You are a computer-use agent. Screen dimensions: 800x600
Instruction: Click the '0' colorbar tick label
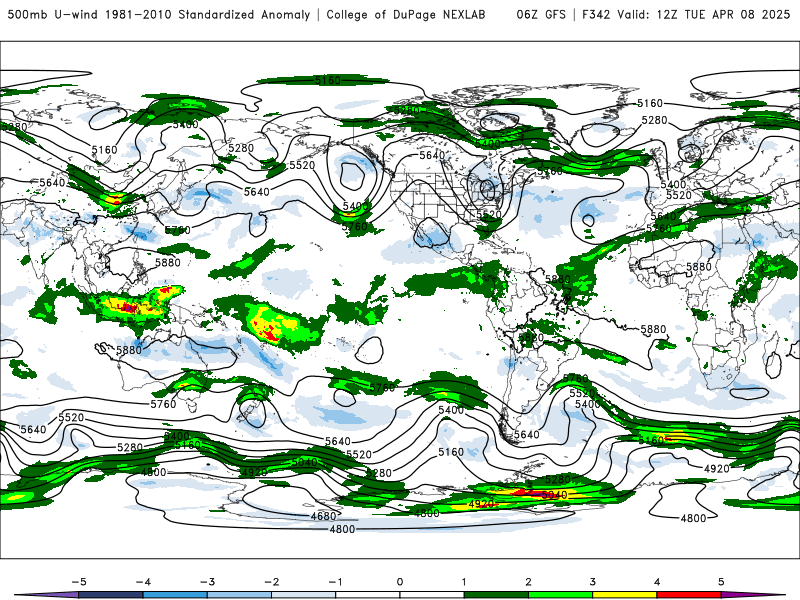399,582
